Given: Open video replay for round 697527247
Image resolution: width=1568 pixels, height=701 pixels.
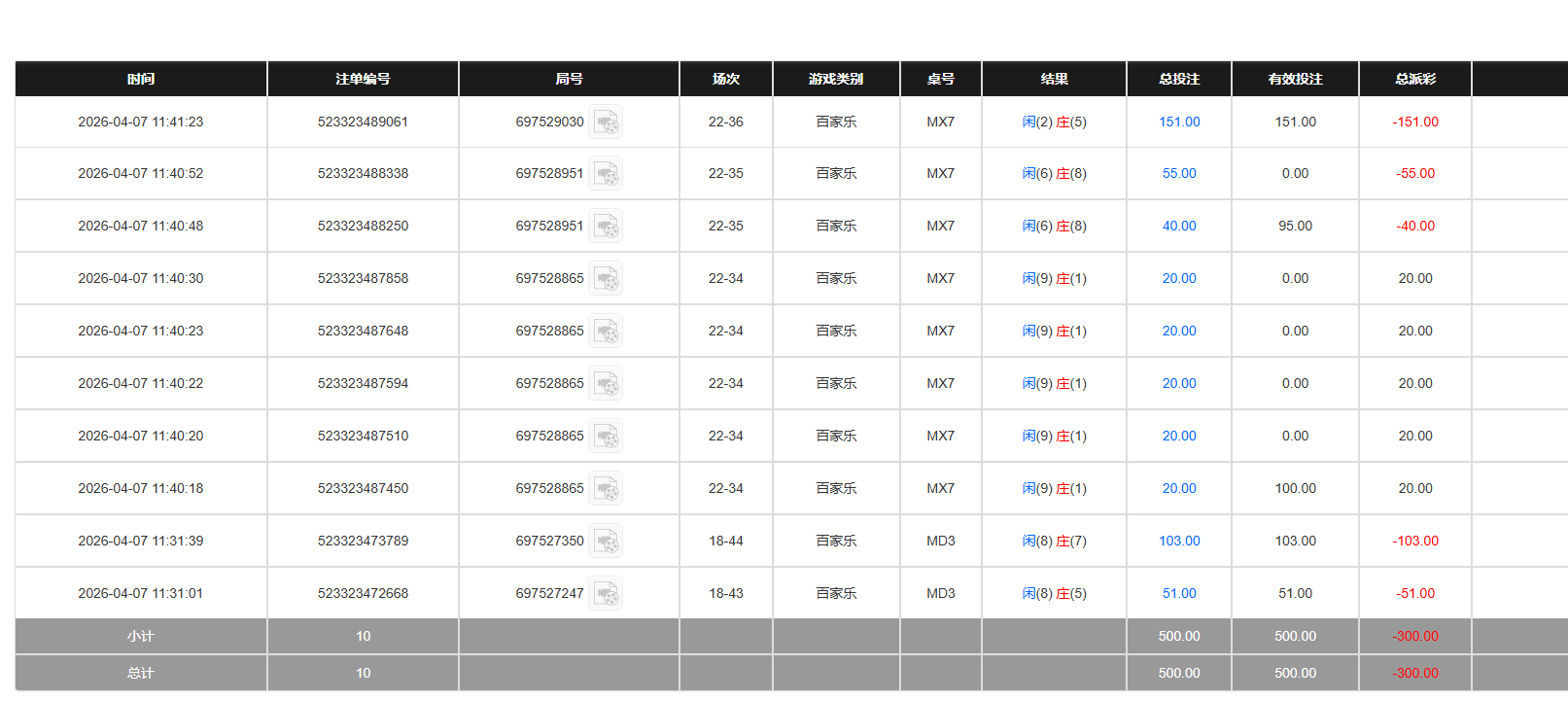Looking at the screenshot, I should [x=606, y=594].
